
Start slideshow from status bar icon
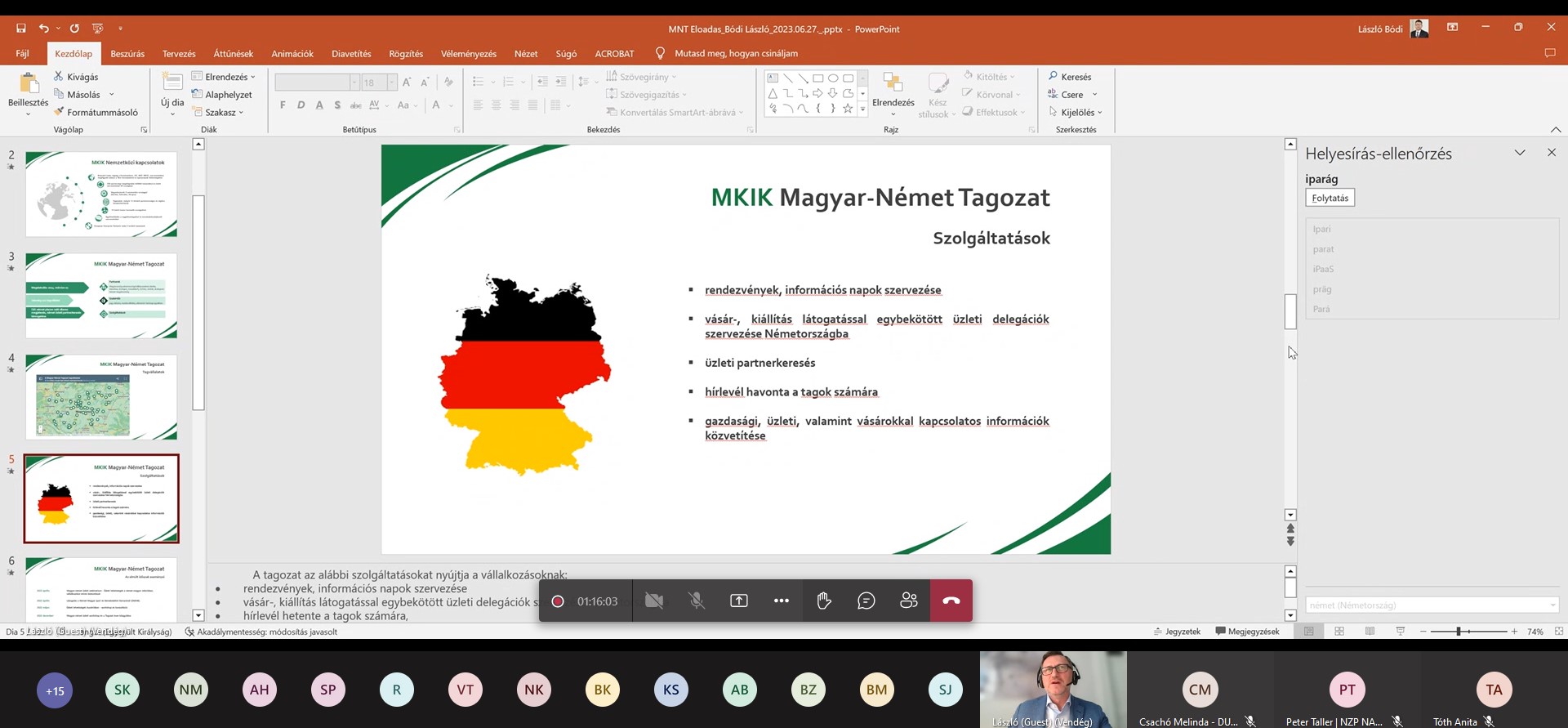click(x=1401, y=632)
